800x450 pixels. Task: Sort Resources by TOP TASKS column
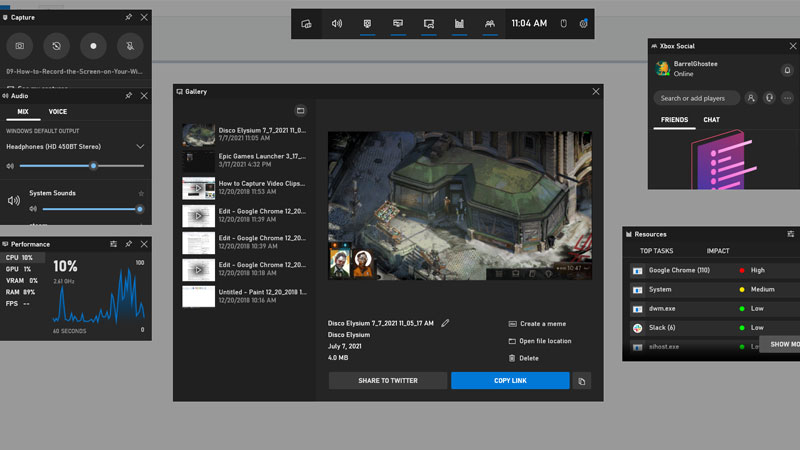click(x=656, y=251)
